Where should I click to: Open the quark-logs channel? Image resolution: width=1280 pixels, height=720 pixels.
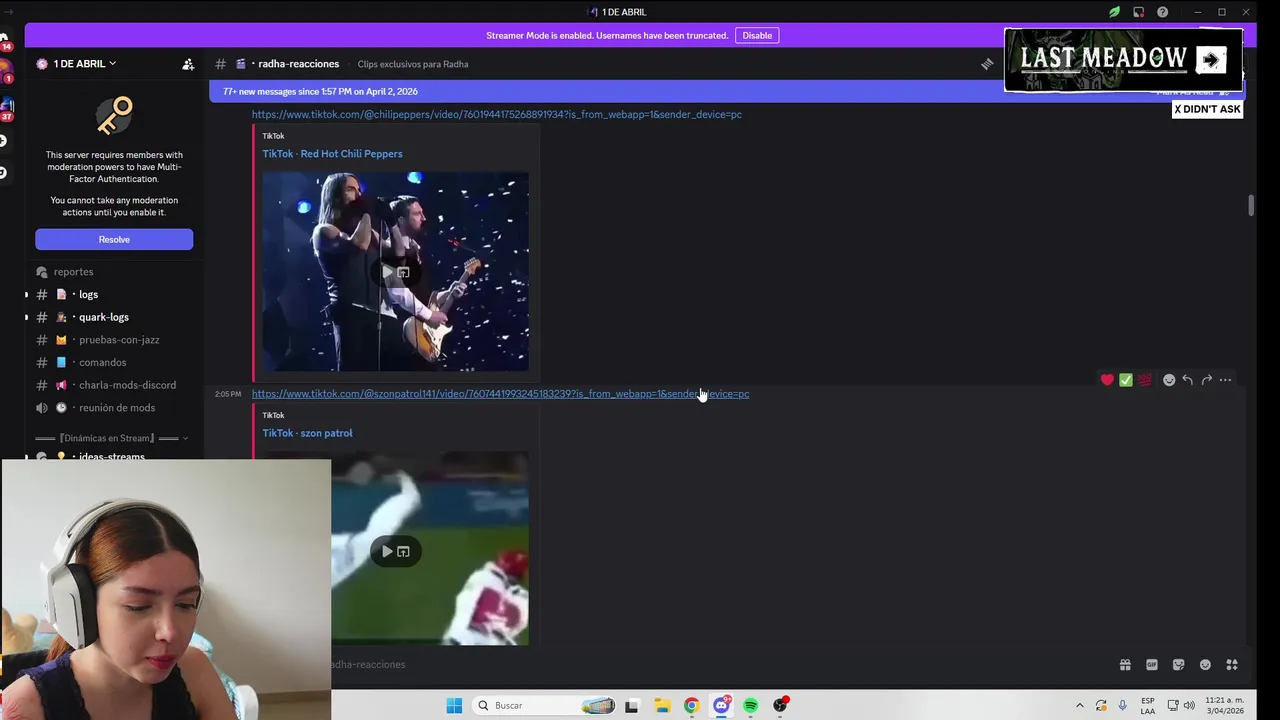[x=104, y=317]
